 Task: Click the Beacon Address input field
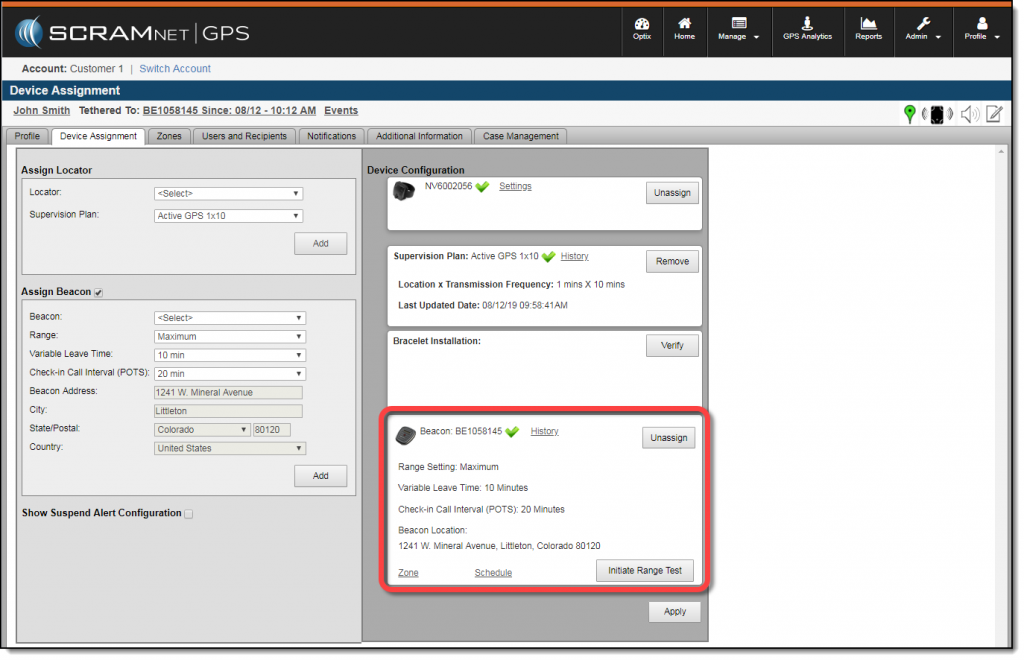point(229,391)
